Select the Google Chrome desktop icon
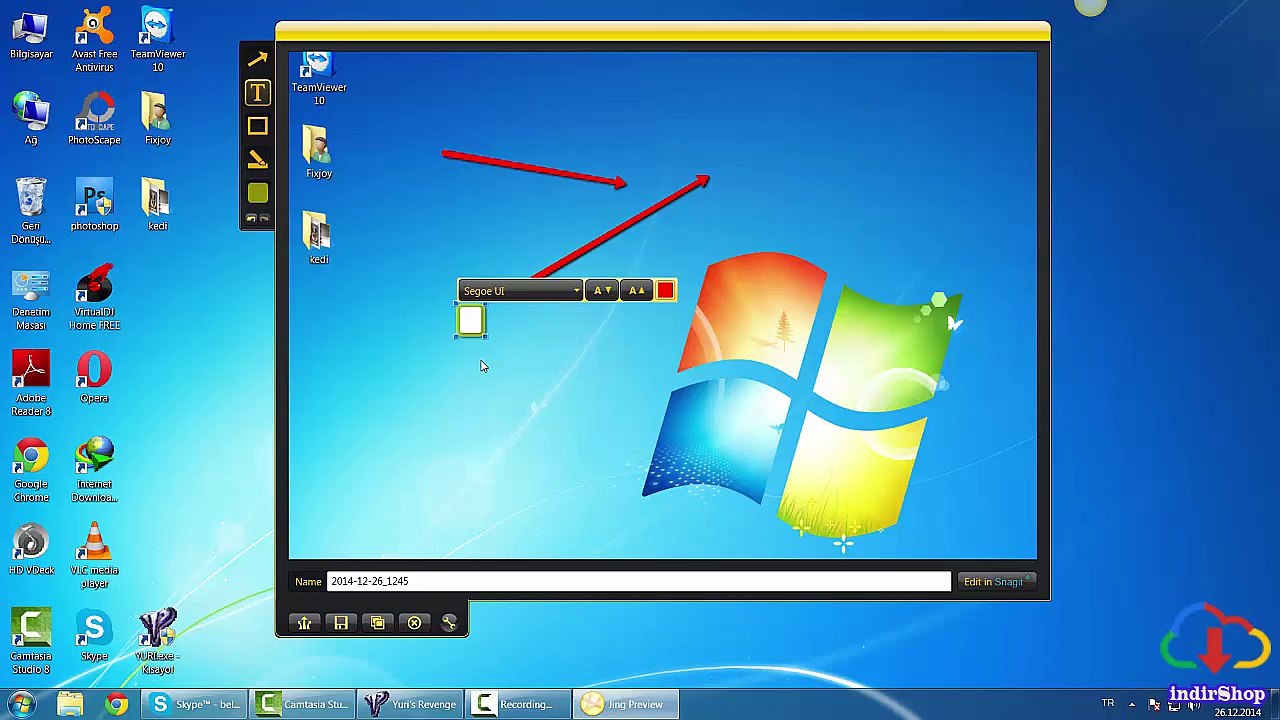Viewport: 1280px width, 720px height. pos(31,470)
